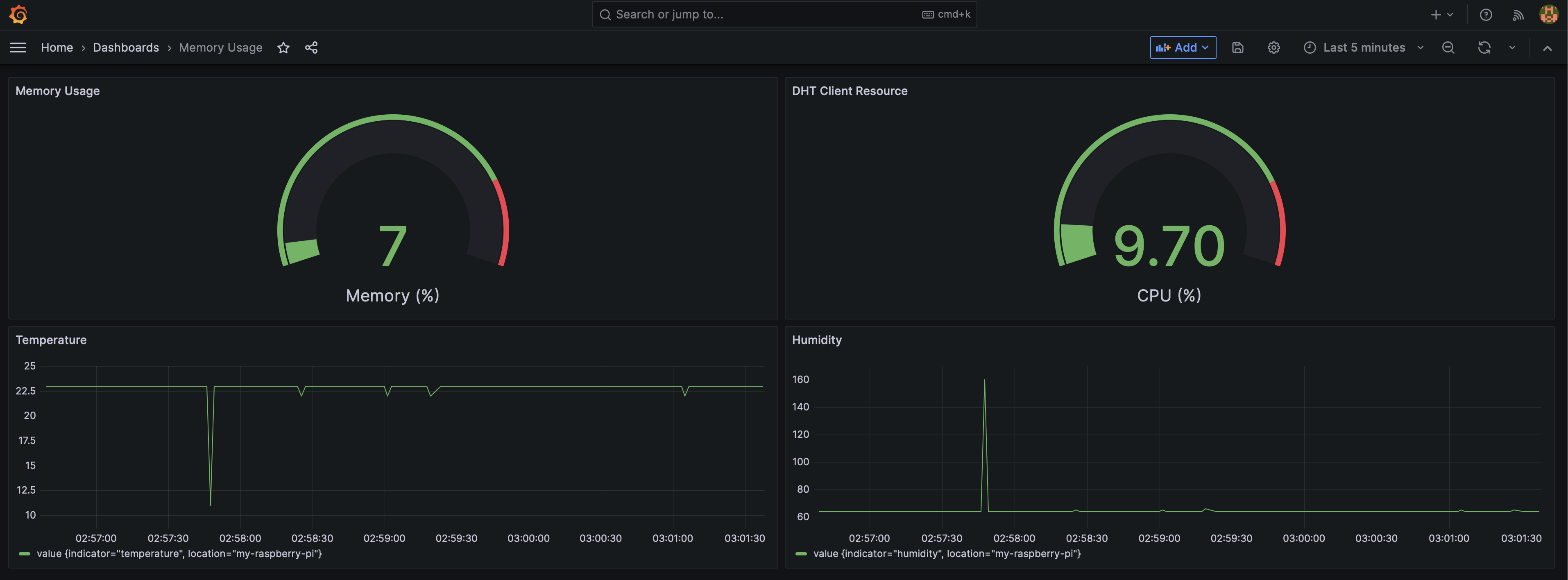The image size is (1568, 580).
Task: Open the news feed icon
Action: pos(1518,15)
